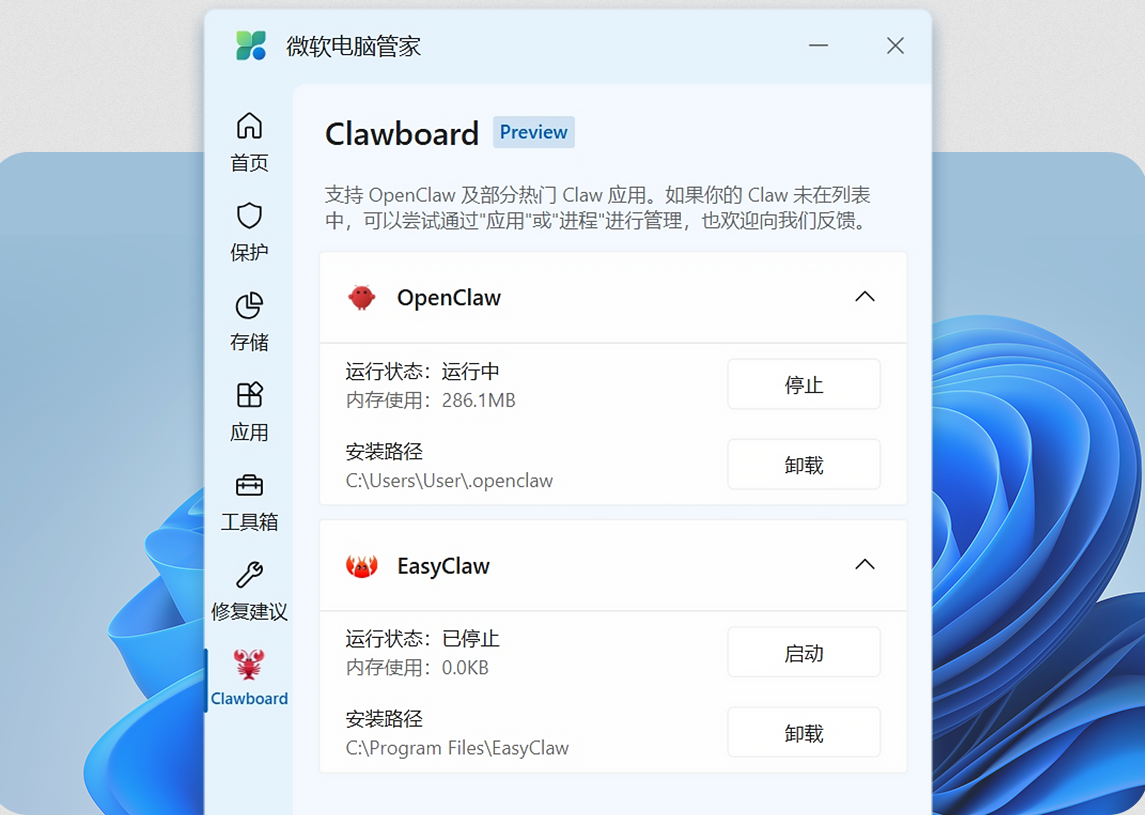The image size is (1145, 815).
Task: Click the 卸载 button under OpenClaw
Action: 803,464
